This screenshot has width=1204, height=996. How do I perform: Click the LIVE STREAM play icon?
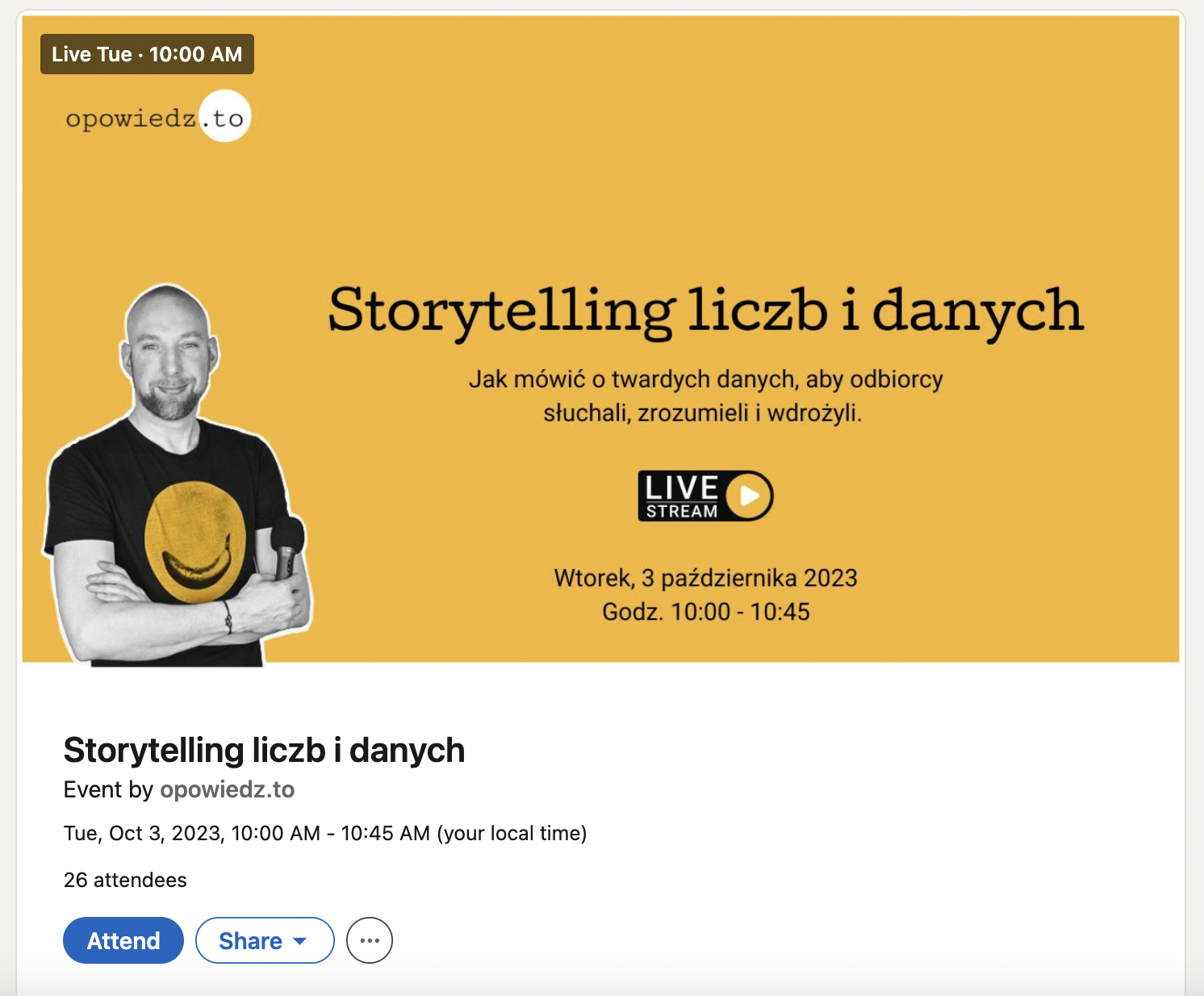(749, 496)
